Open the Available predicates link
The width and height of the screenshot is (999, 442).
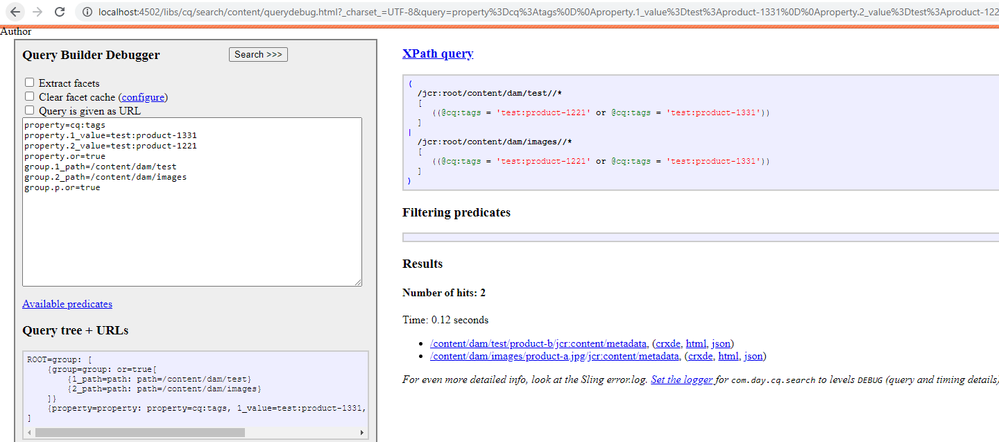(x=67, y=304)
